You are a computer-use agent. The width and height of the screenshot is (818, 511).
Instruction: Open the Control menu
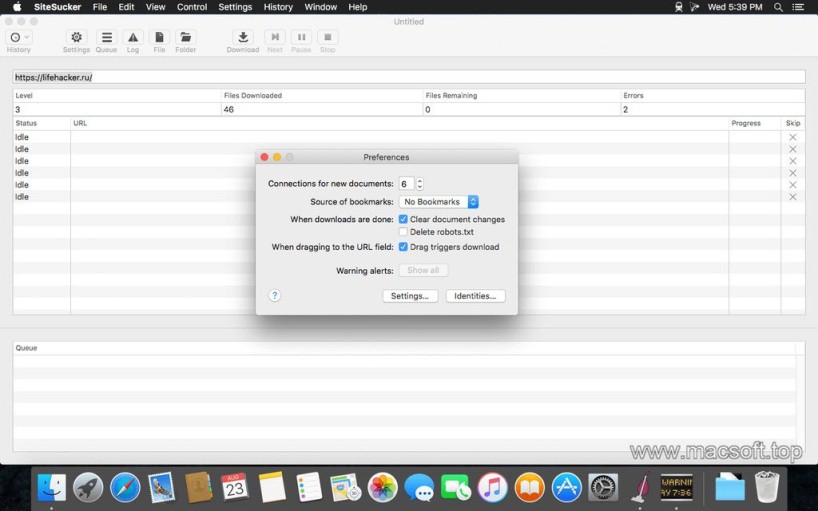pyautogui.click(x=192, y=7)
